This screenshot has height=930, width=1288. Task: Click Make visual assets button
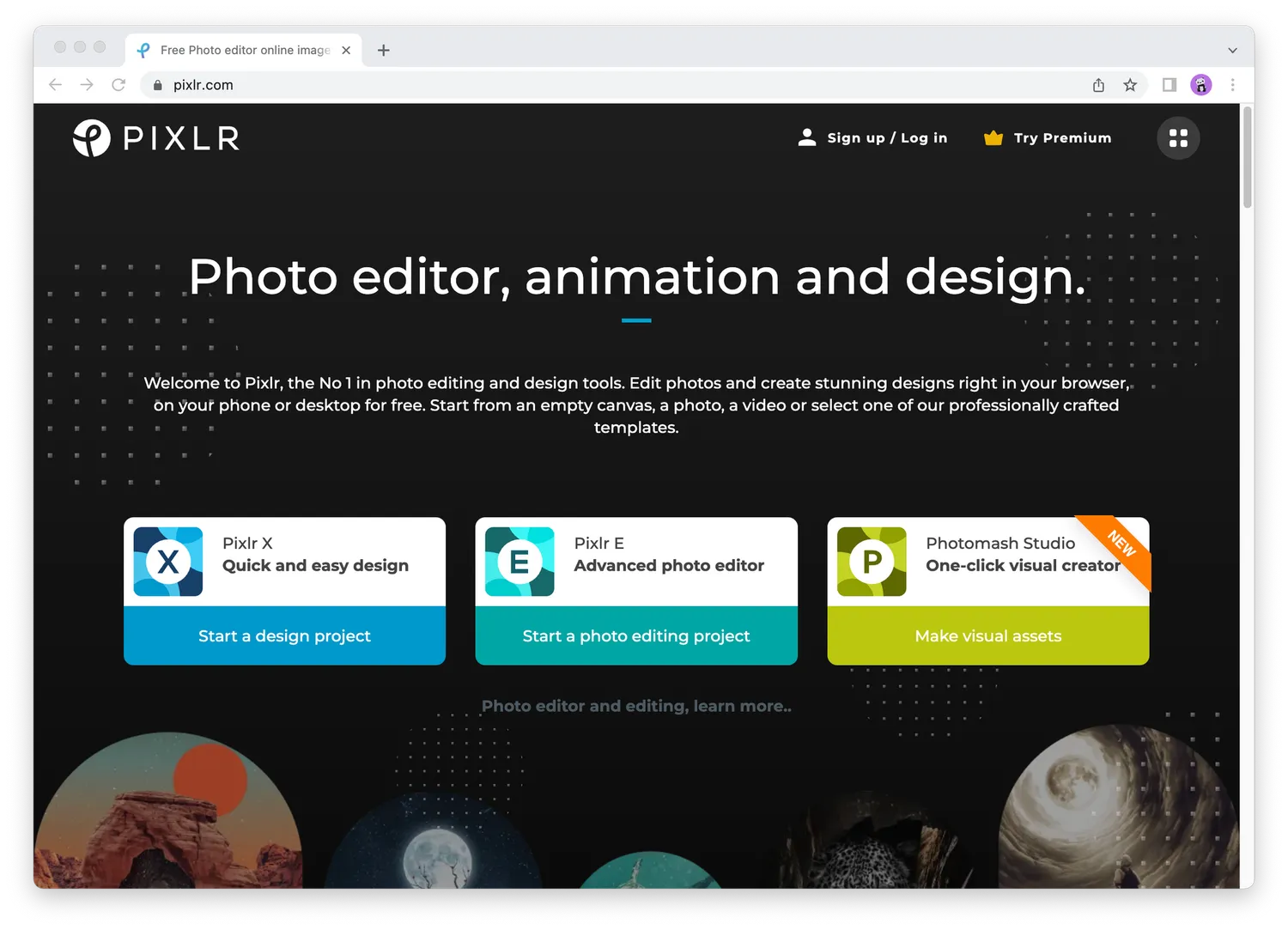(x=988, y=635)
